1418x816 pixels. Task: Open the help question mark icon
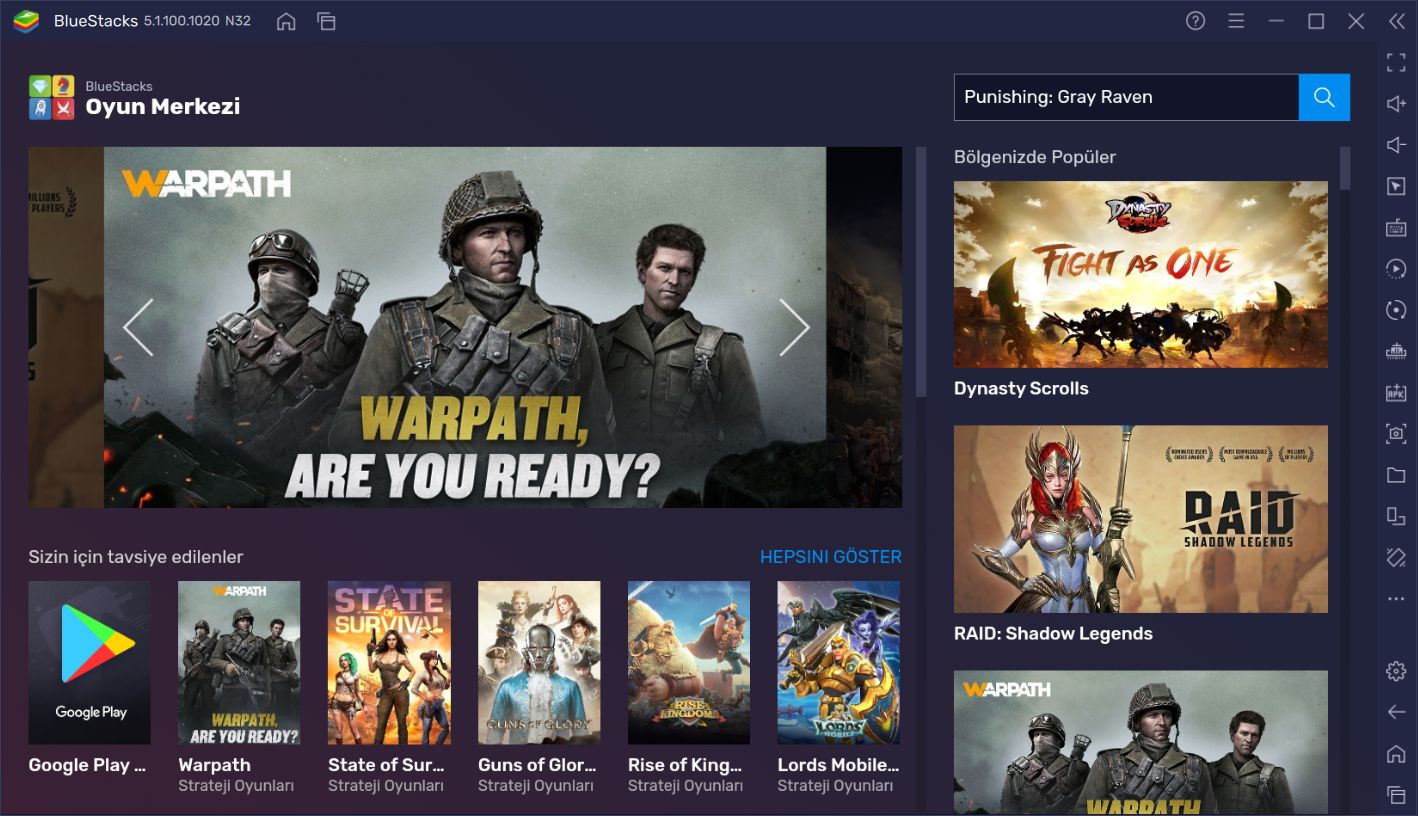1195,21
